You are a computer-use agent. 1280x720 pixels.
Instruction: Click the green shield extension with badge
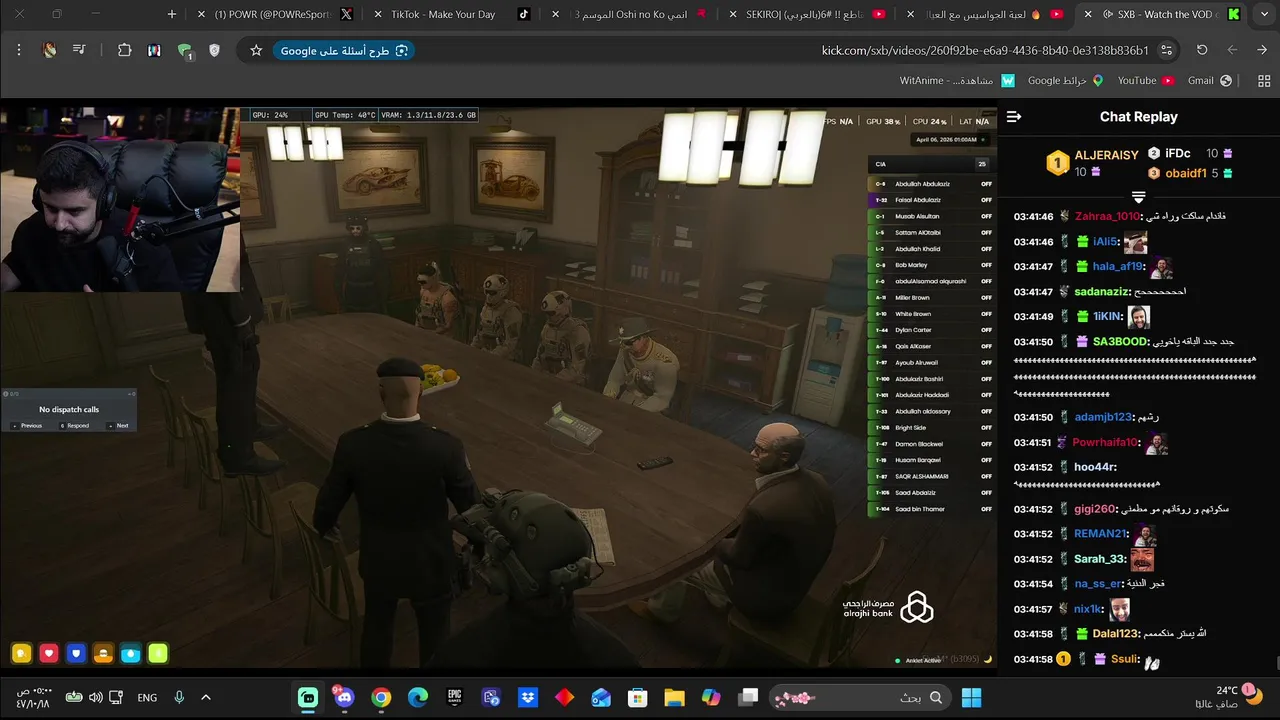(184, 51)
